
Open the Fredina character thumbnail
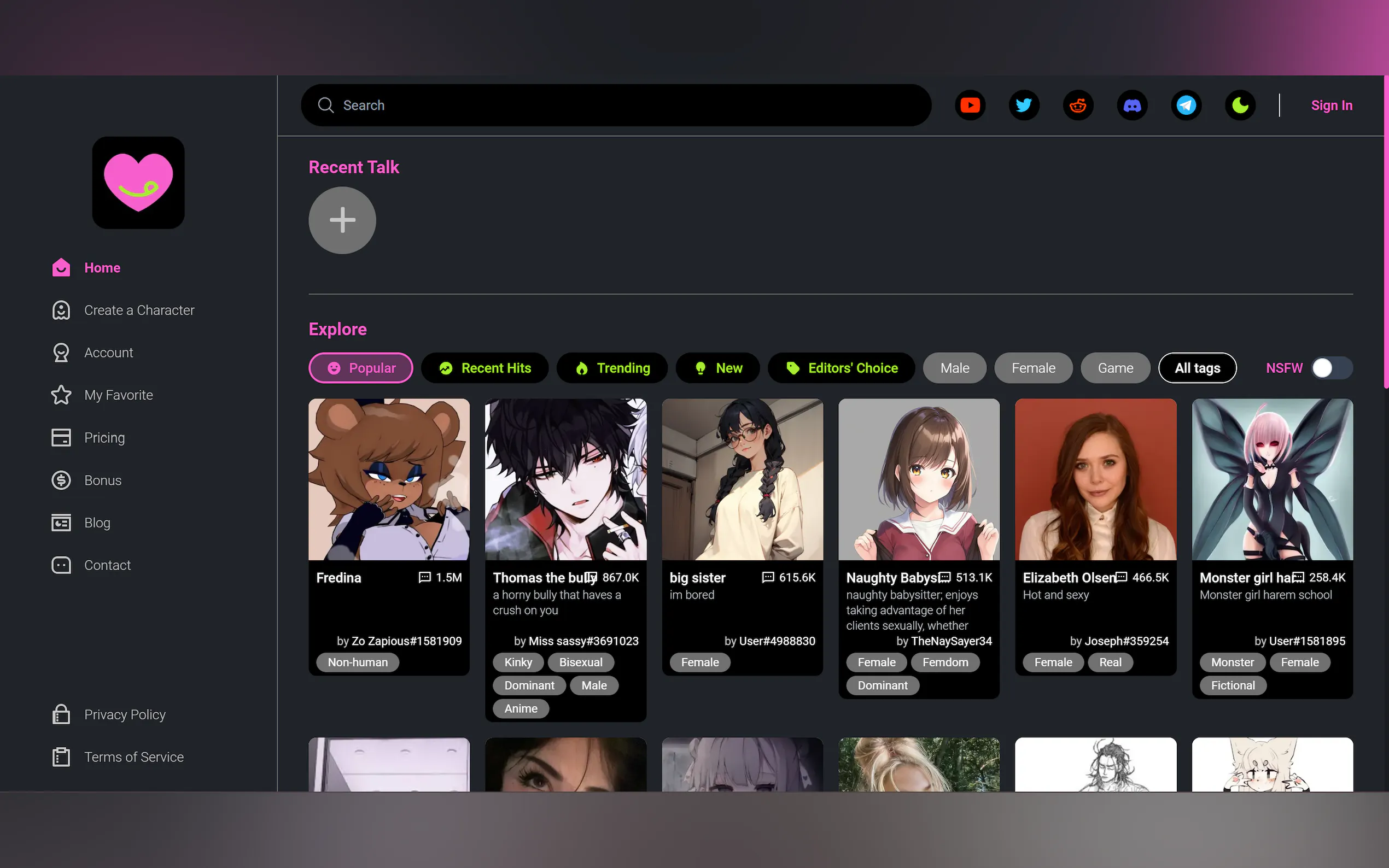[389, 479]
